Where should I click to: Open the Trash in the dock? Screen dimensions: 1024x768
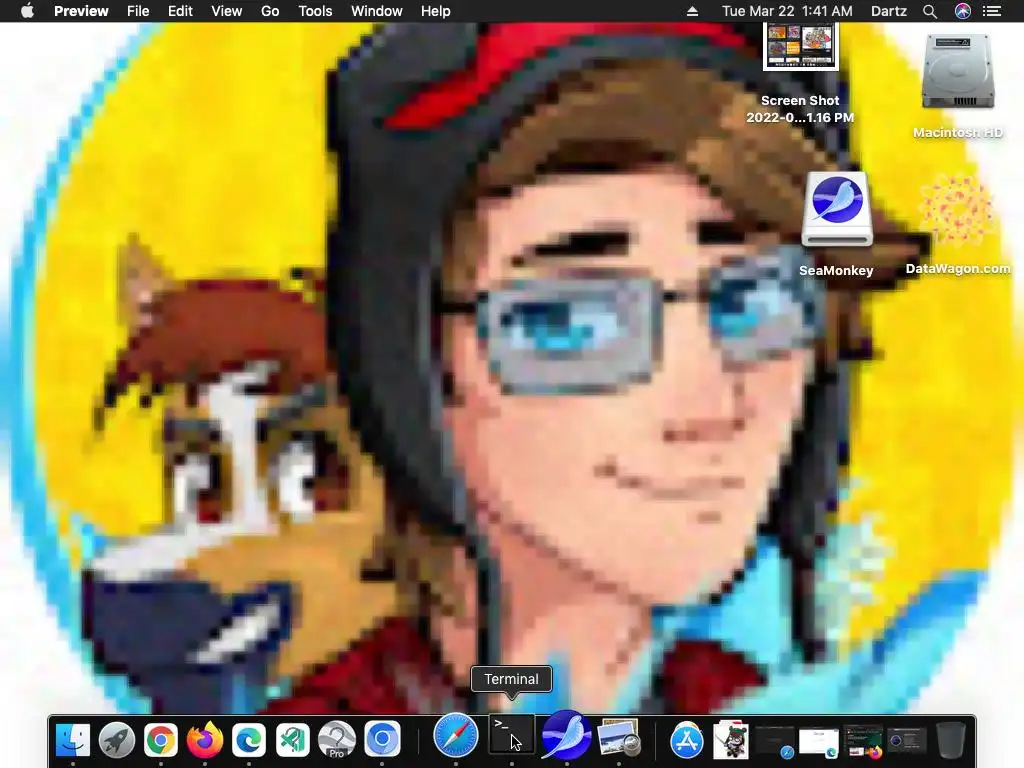point(951,740)
